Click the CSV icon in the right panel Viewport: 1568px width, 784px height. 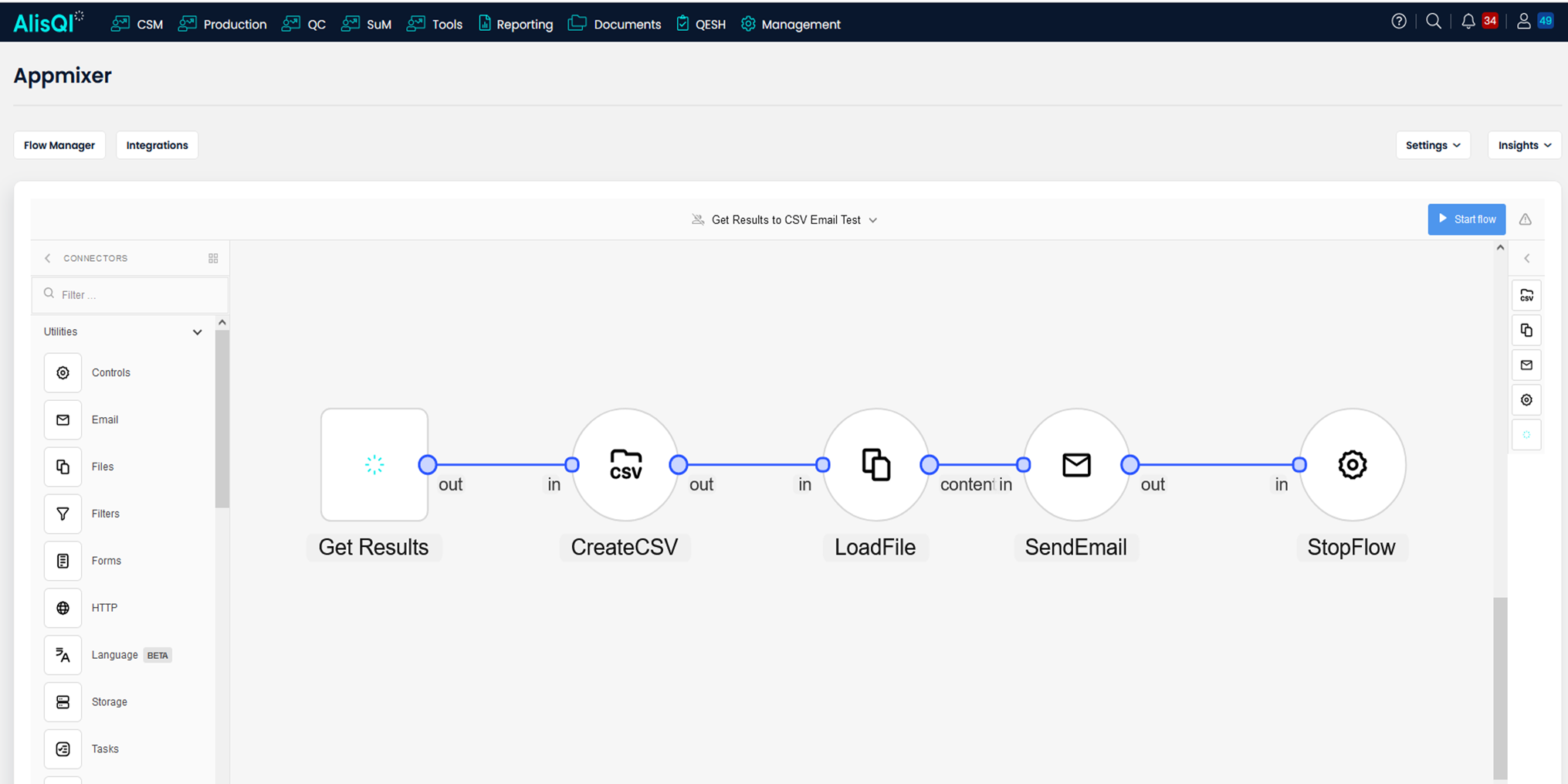click(x=1526, y=295)
